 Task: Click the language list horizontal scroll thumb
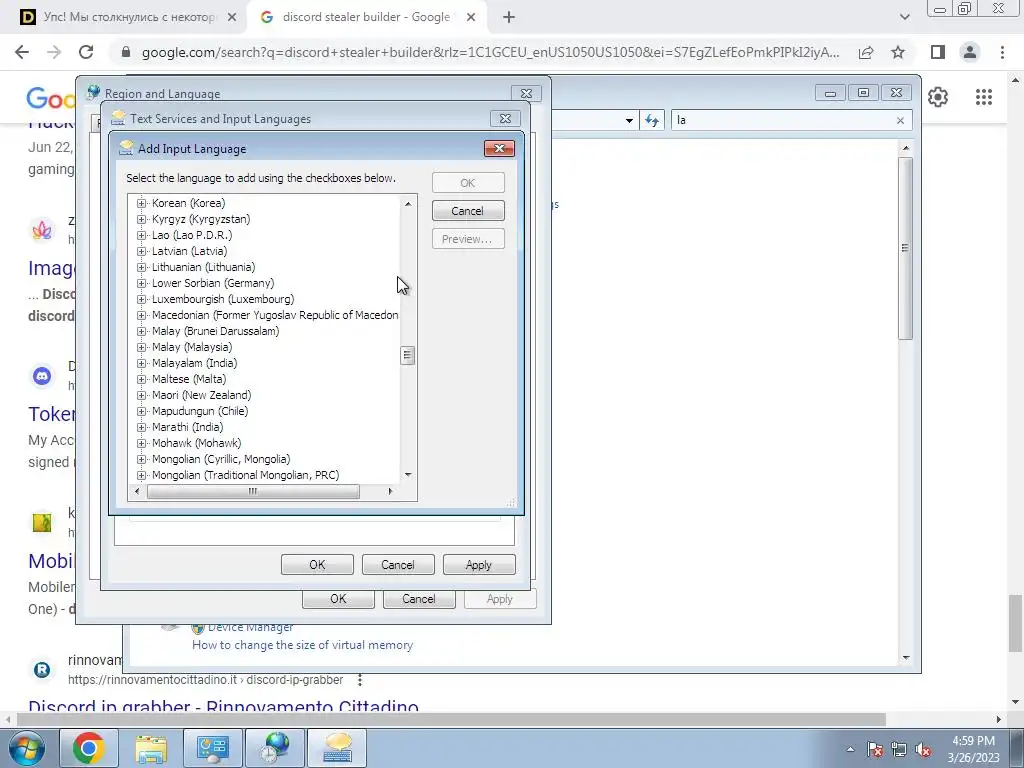(253, 492)
